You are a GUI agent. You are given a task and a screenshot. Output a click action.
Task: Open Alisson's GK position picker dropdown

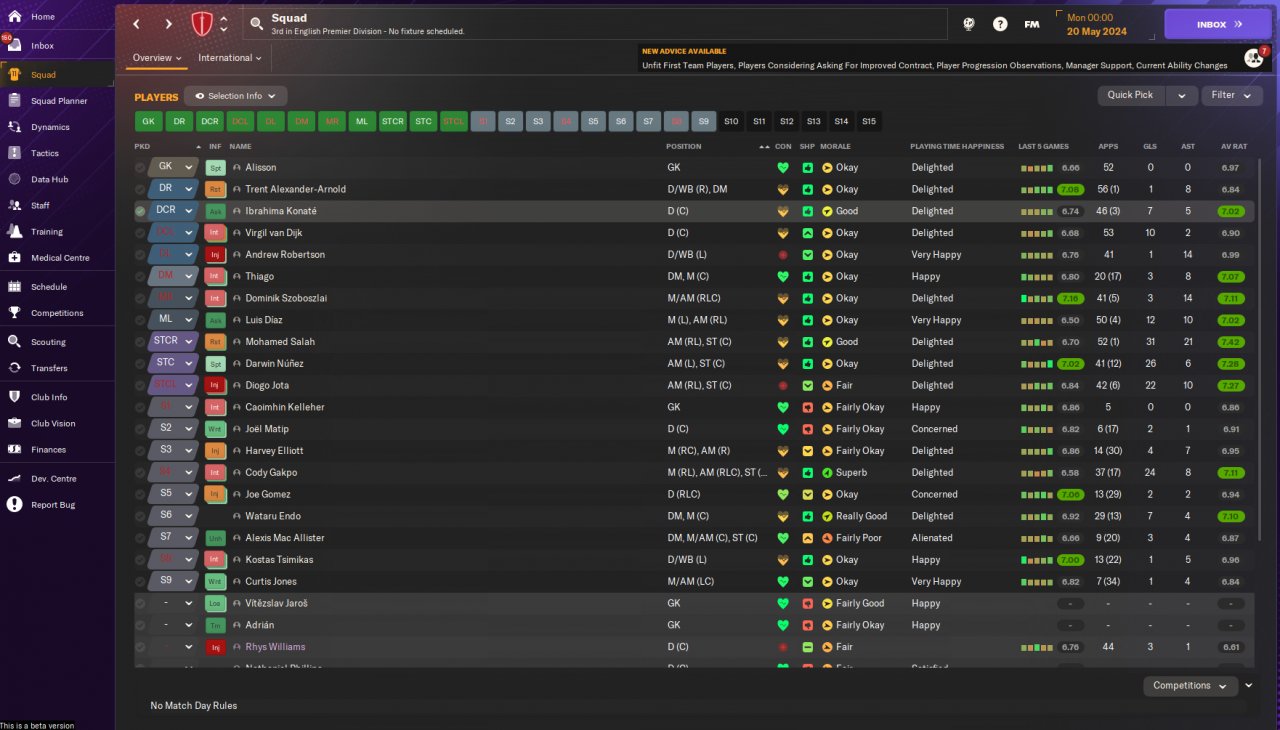coord(172,168)
